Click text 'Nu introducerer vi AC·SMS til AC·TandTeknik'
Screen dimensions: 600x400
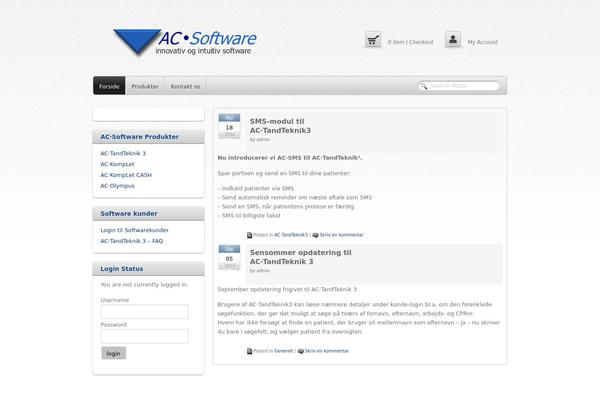pyautogui.click(x=290, y=158)
